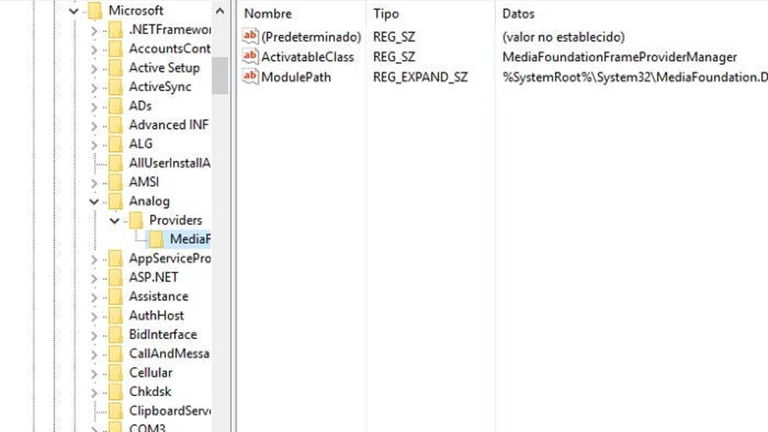Expand the Cellular key
The height and width of the screenshot is (432, 768).
pos(94,372)
